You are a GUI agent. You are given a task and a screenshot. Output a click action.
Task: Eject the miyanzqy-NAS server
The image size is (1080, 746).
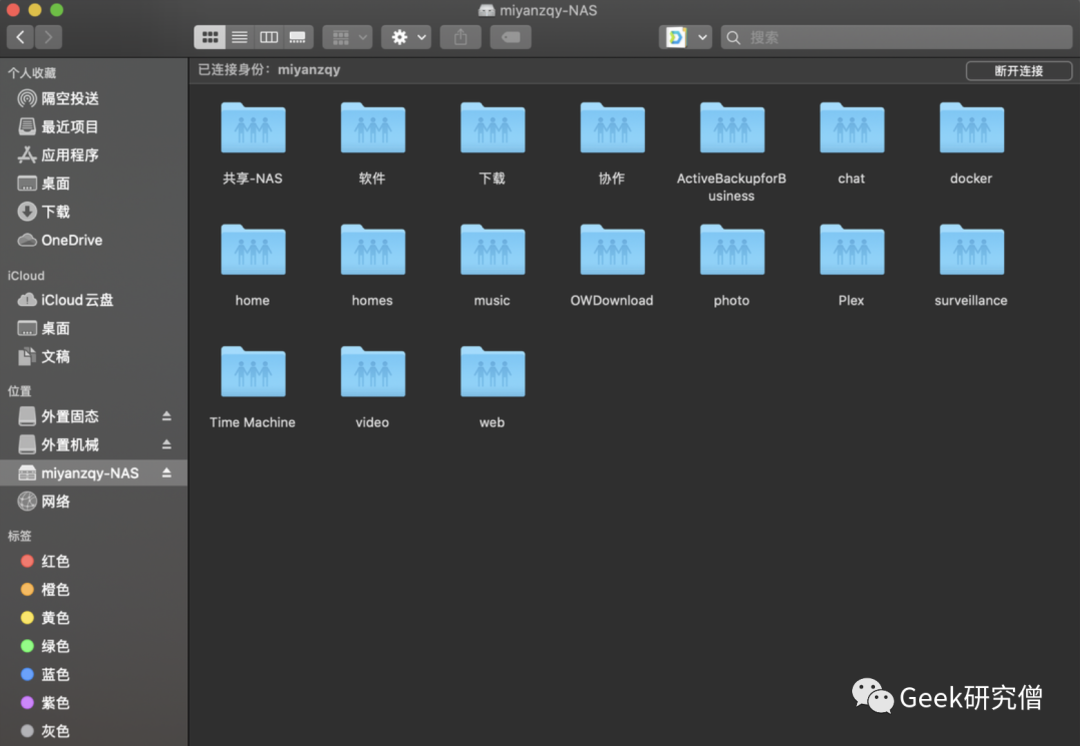coord(167,472)
